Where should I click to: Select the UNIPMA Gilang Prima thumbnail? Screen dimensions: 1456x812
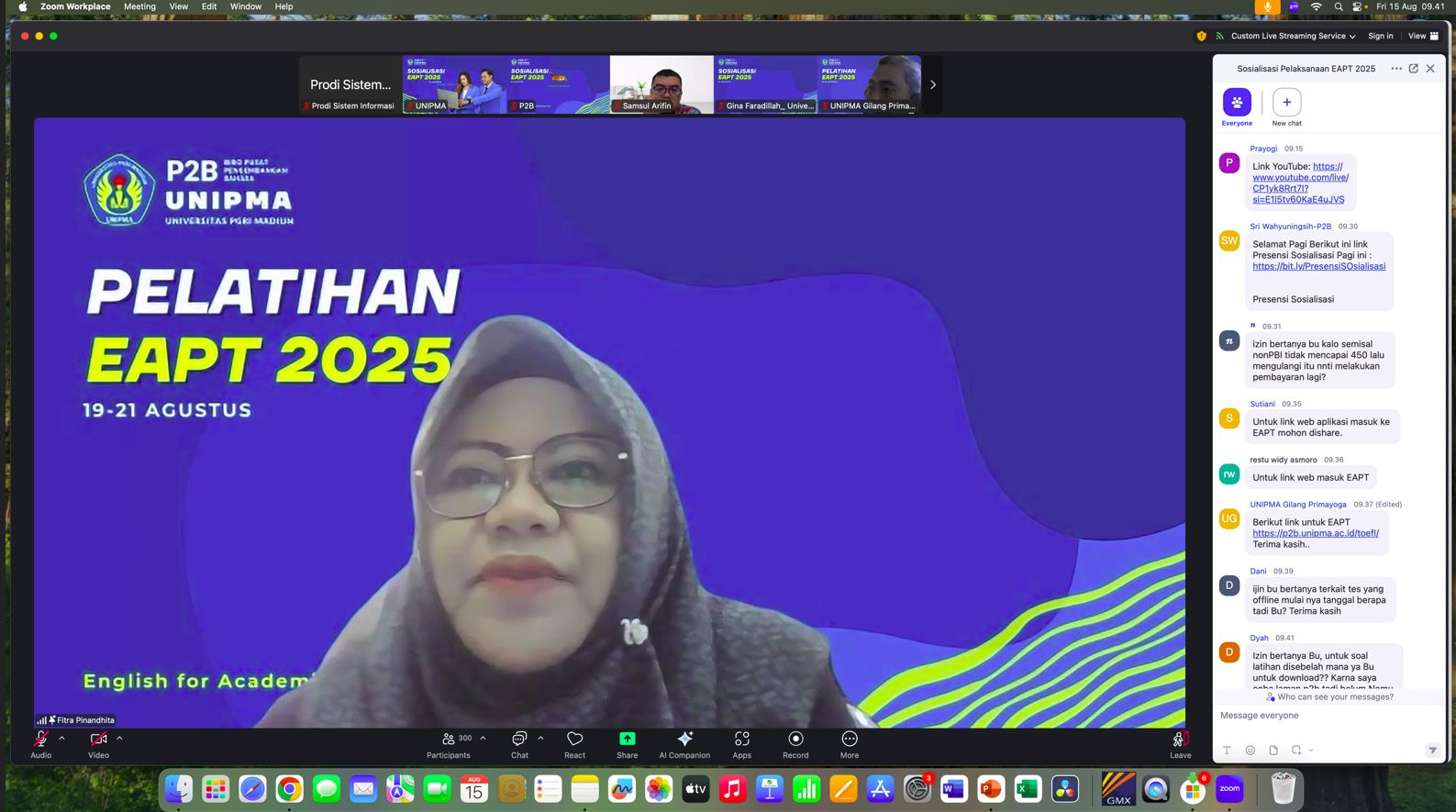(x=869, y=84)
